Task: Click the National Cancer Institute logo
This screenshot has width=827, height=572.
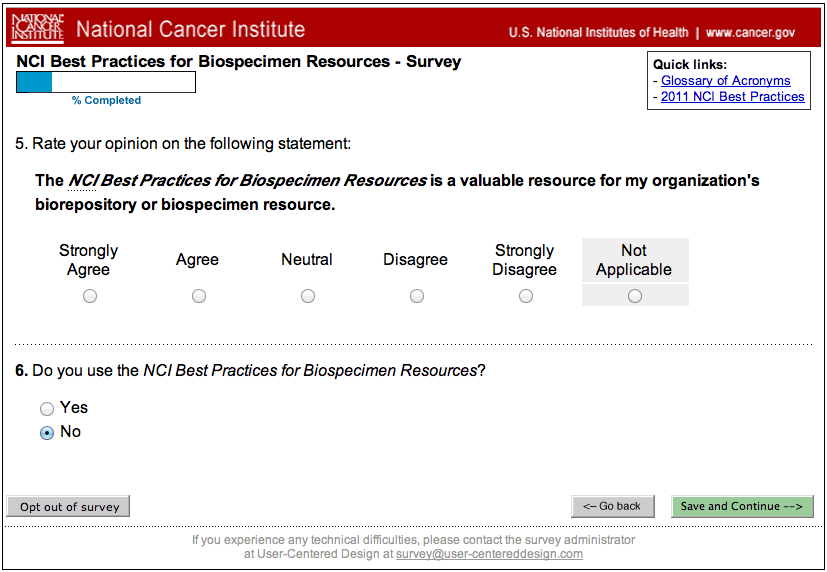Action: click(x=38, y=28)
